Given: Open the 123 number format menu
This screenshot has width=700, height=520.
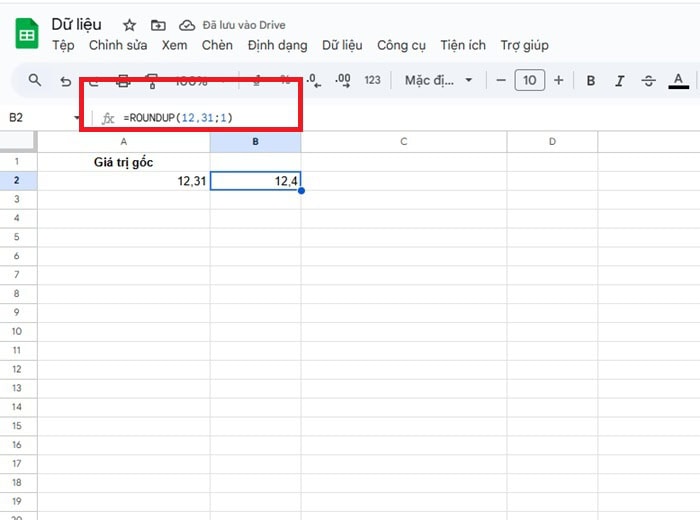Looking at the screenshot, I should 372,80.
